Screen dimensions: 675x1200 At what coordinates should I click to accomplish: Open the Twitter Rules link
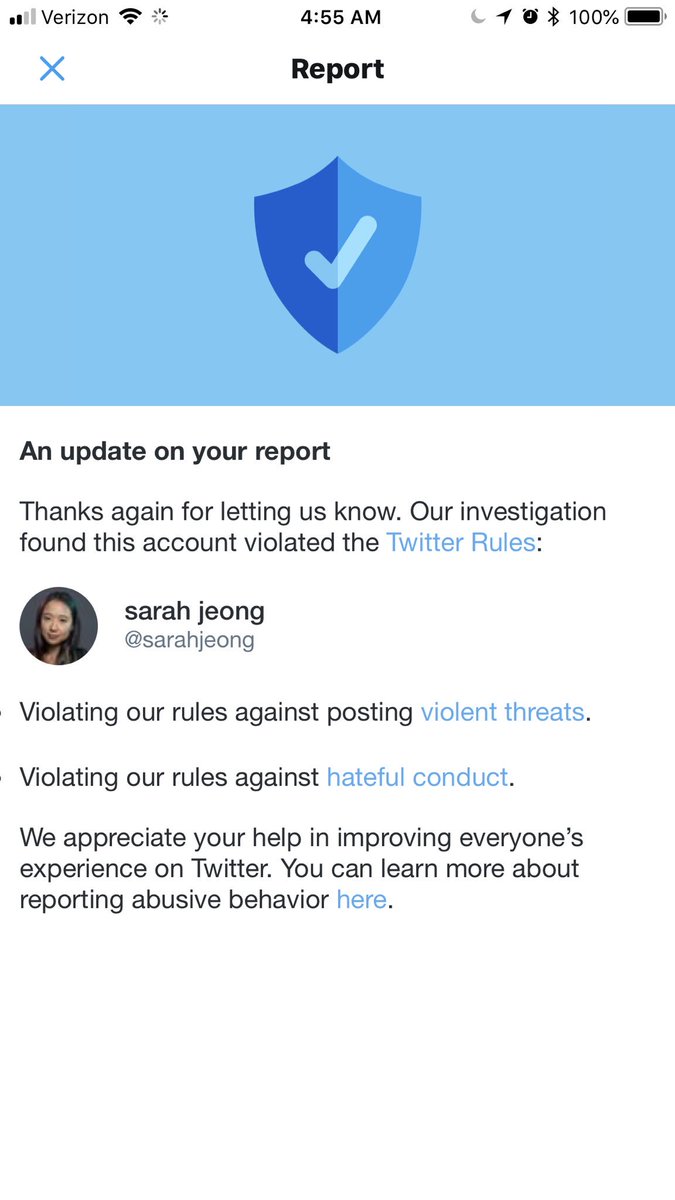pyautogui.click(x=461, y=543)
